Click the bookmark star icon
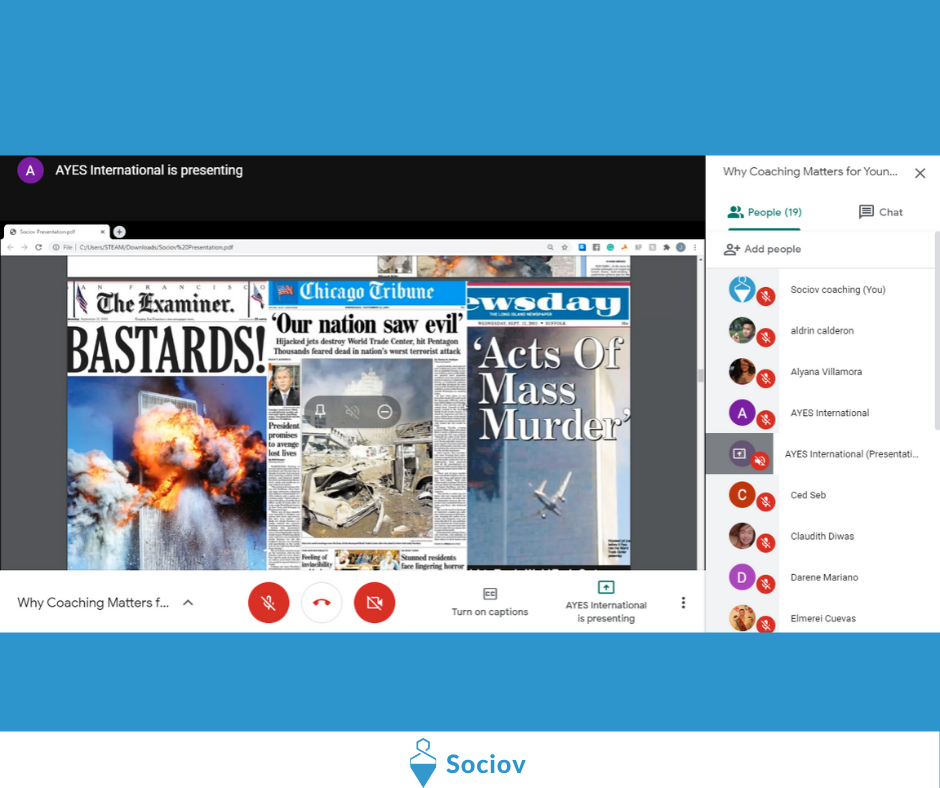The height and width of the screenshot is (788, 940). pos(564,247)
